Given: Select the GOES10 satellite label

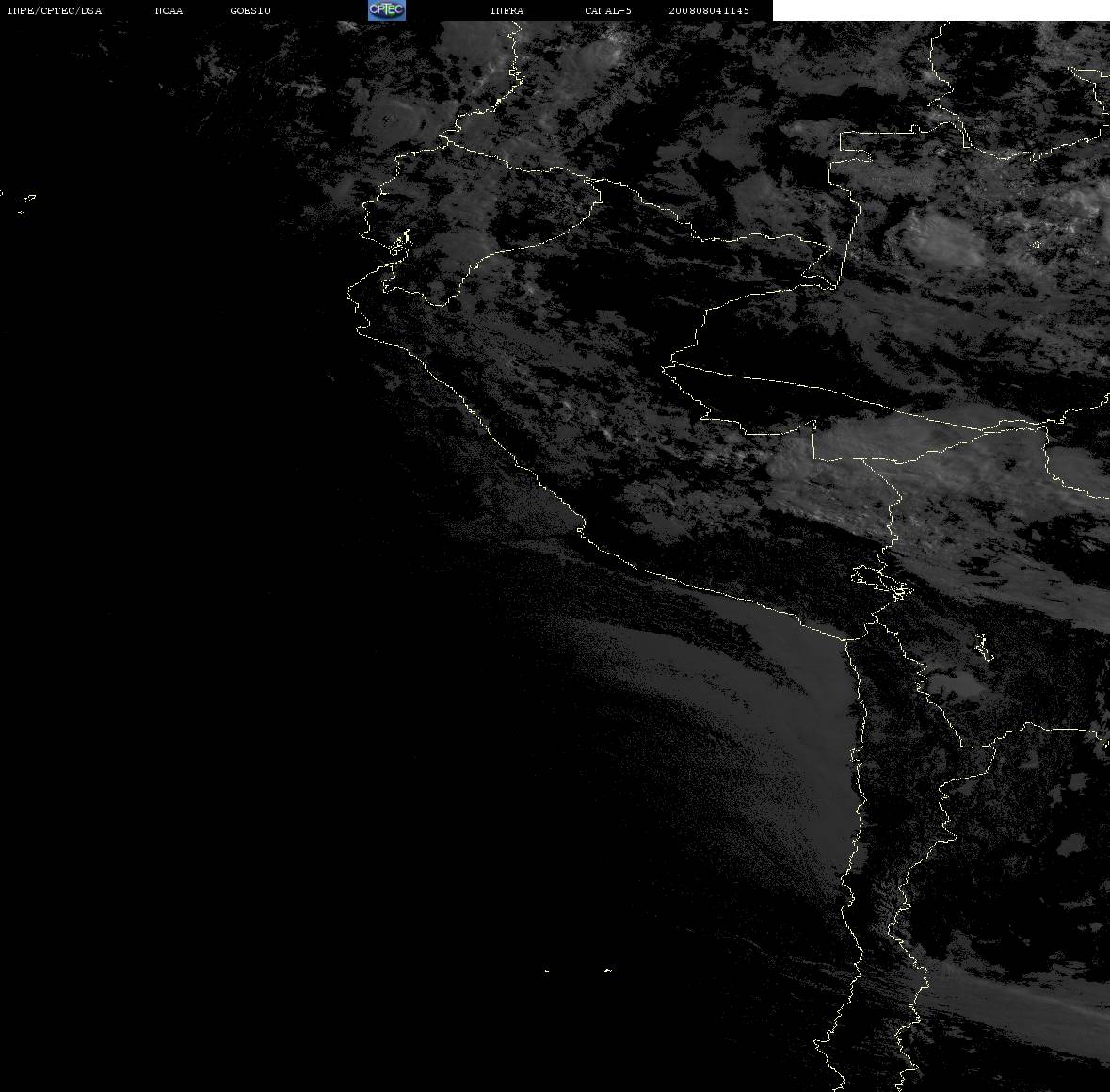Looking at the screenshot, I should [x=250, y=10].
